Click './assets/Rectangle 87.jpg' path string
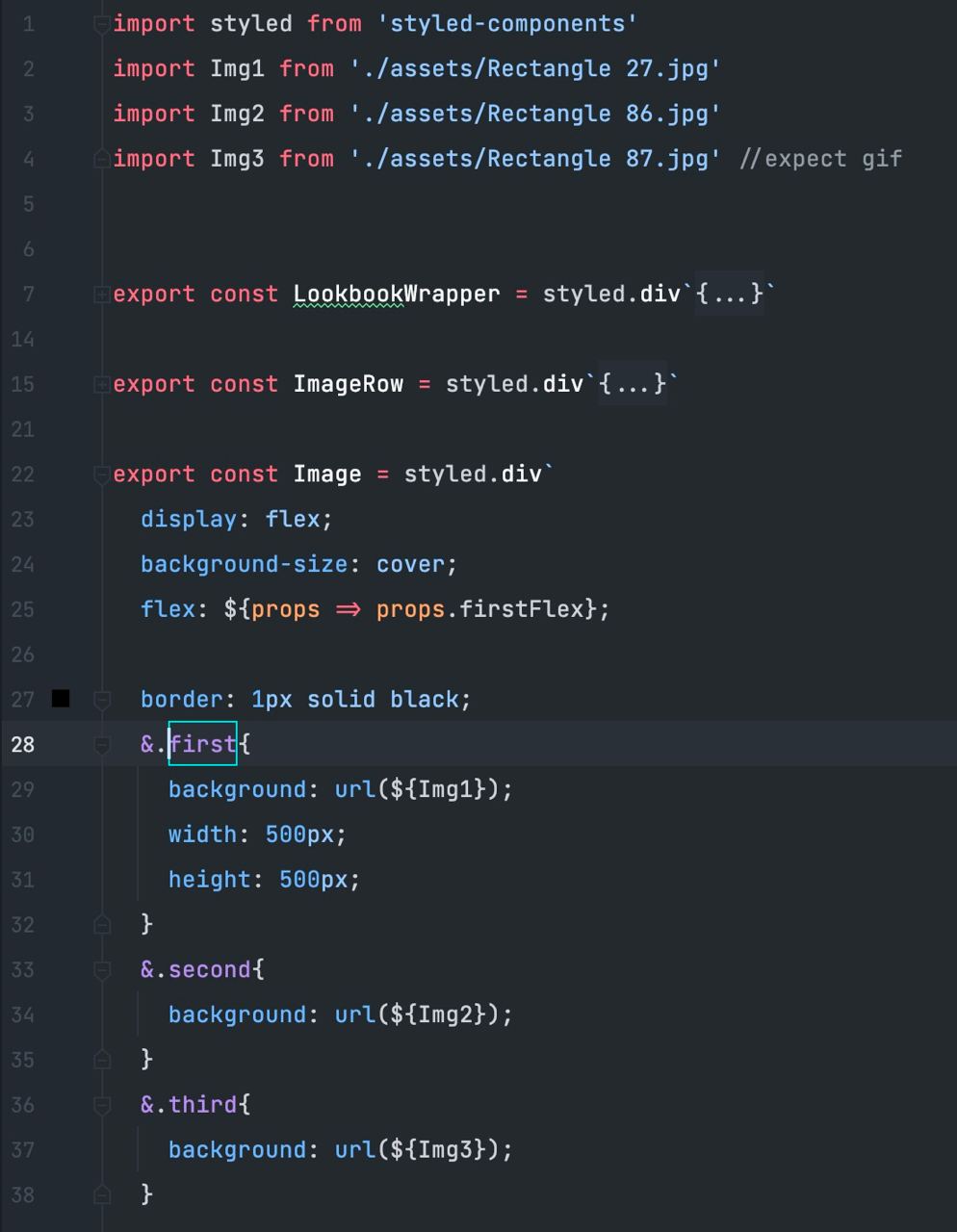The width and height of the screenshot is (957, 1232). 535,159
